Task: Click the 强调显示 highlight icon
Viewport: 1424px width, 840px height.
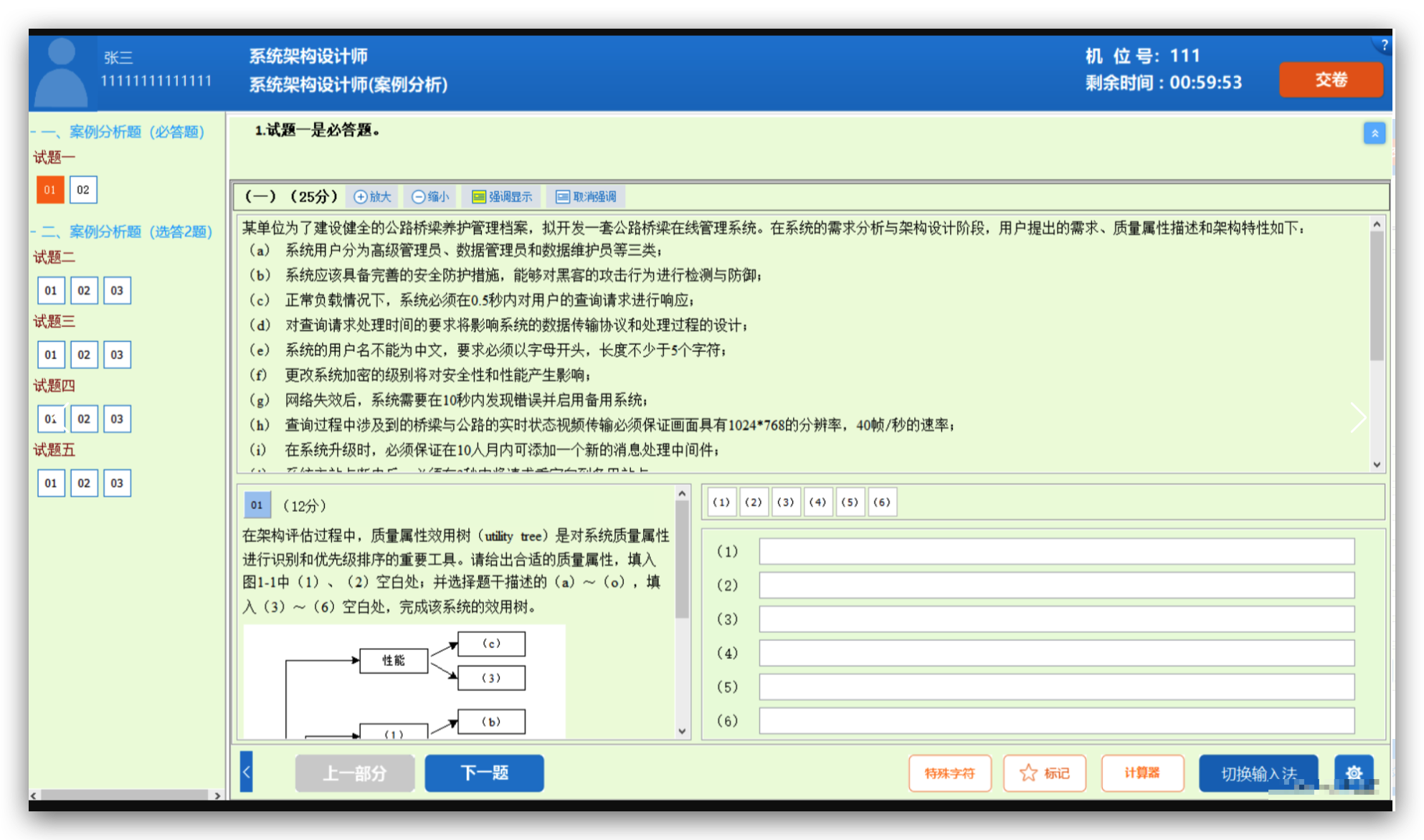Action: [x=479, y=197]
